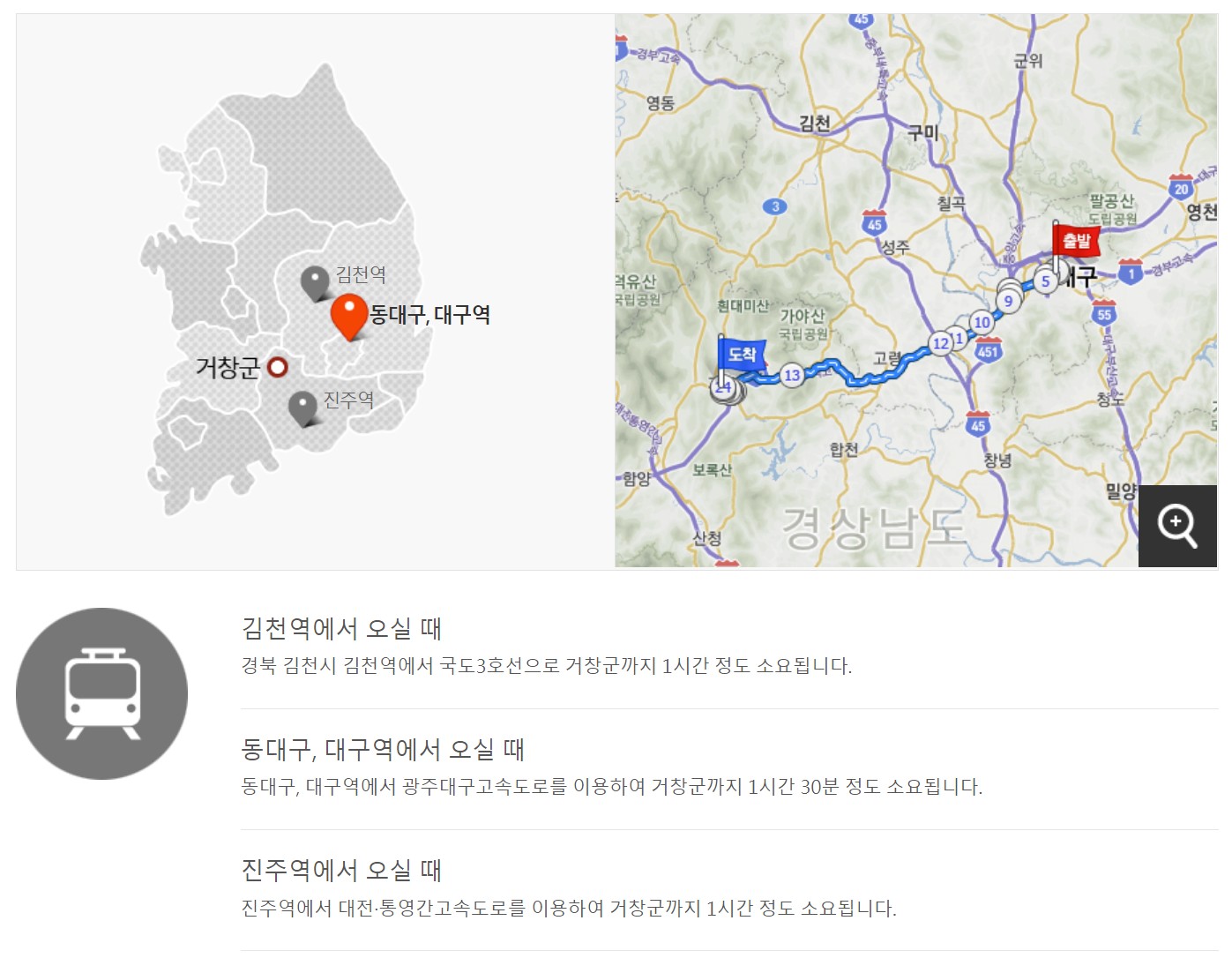Image resolution: width=1232 pixels, height=958 pixels.
Task: Click the 진주역에서 오실 때 heading
Action: click(x=341, y=871)
